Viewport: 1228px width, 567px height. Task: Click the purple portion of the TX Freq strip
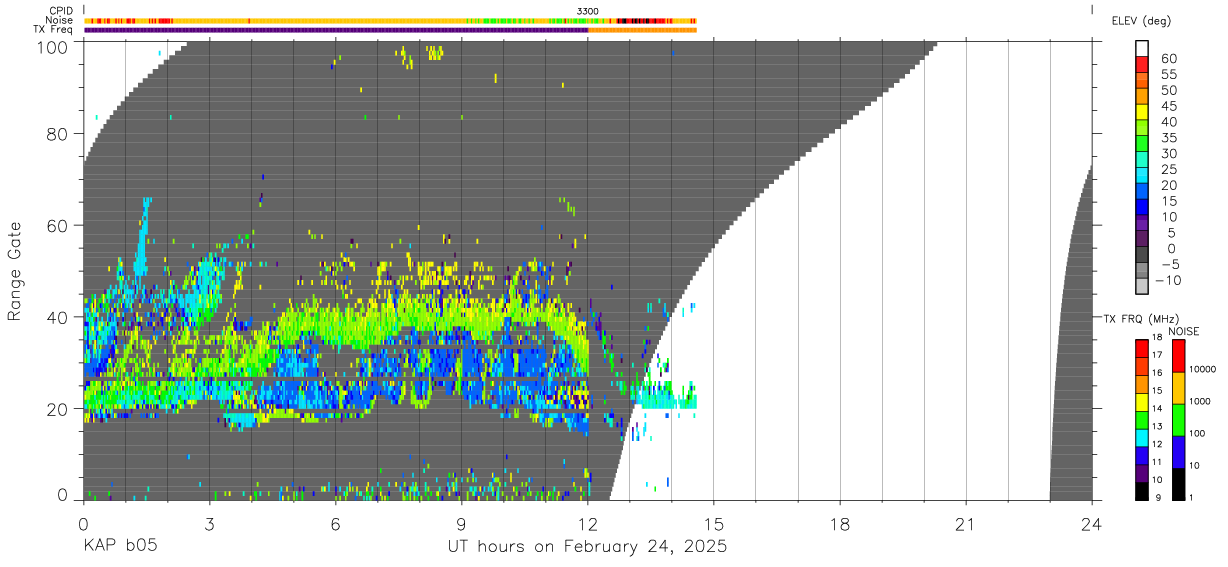pyautogui.click(x=336, y=30)
